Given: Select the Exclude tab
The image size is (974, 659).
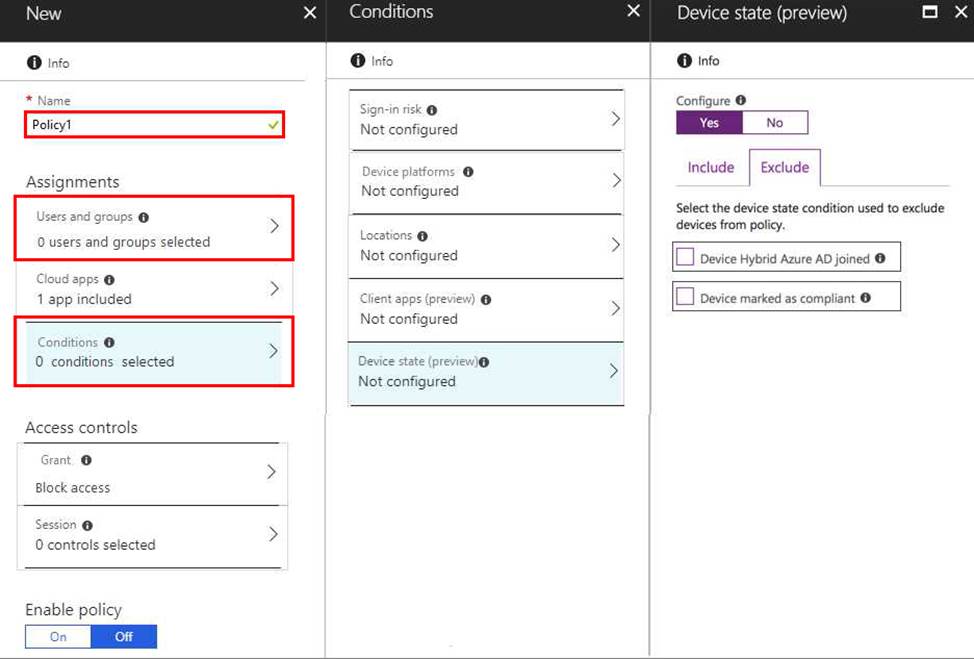Looking at the screenshot, I should pos(785,168).
